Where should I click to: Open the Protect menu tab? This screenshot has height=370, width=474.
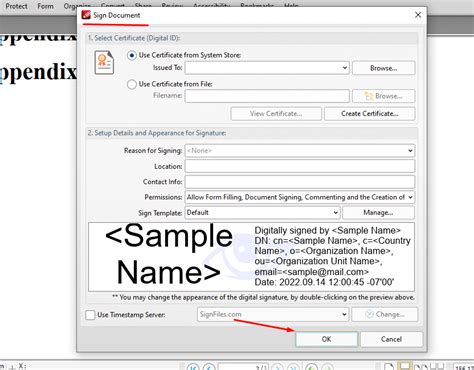(16, 6)
